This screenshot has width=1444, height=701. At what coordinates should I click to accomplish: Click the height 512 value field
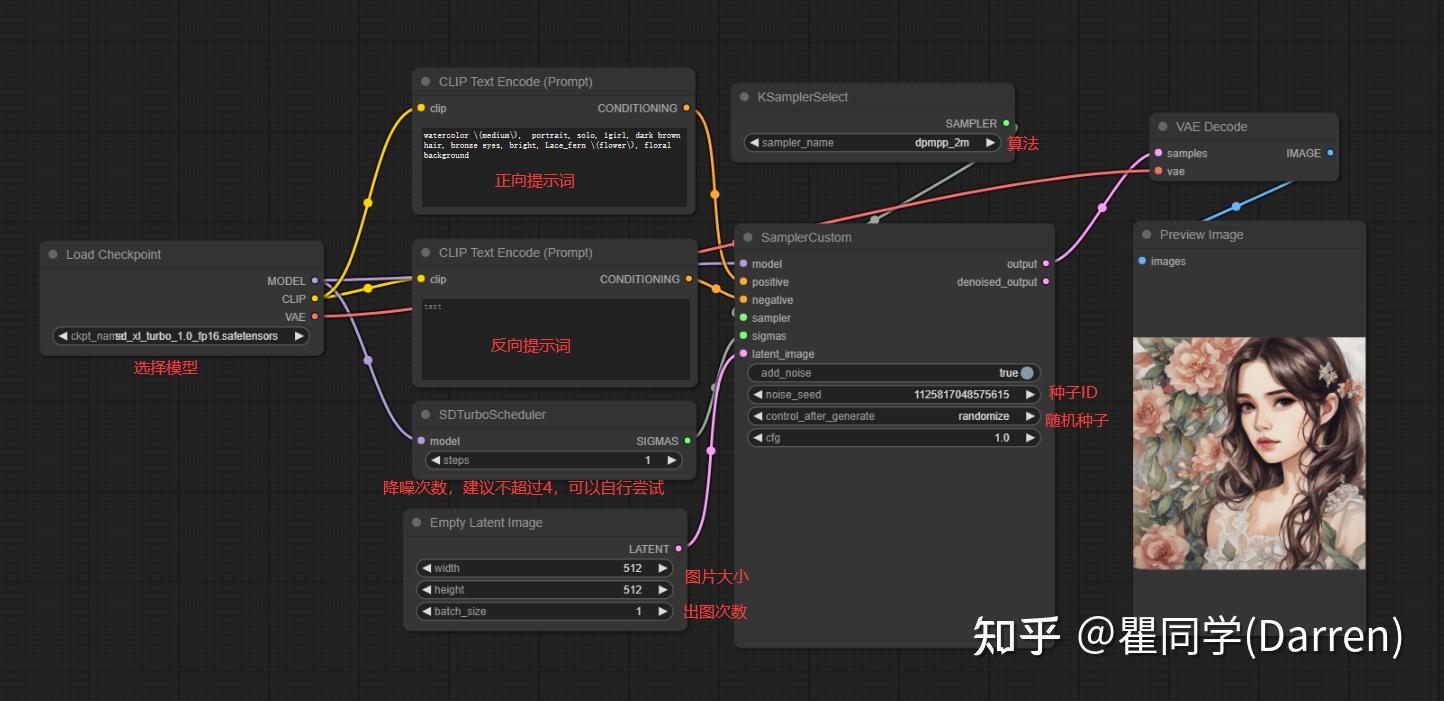(545, 590)
